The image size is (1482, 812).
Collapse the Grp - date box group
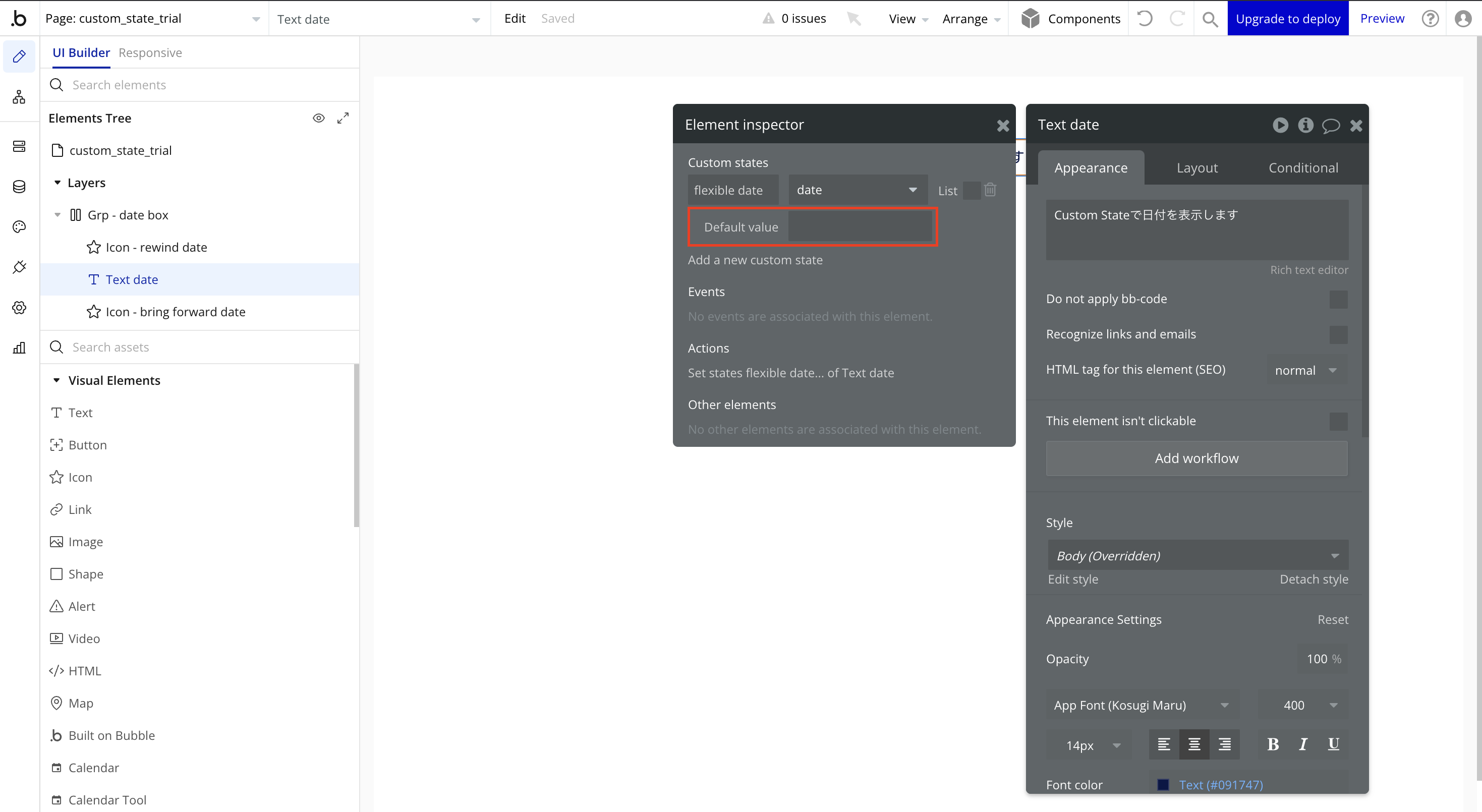coord(57,214)
